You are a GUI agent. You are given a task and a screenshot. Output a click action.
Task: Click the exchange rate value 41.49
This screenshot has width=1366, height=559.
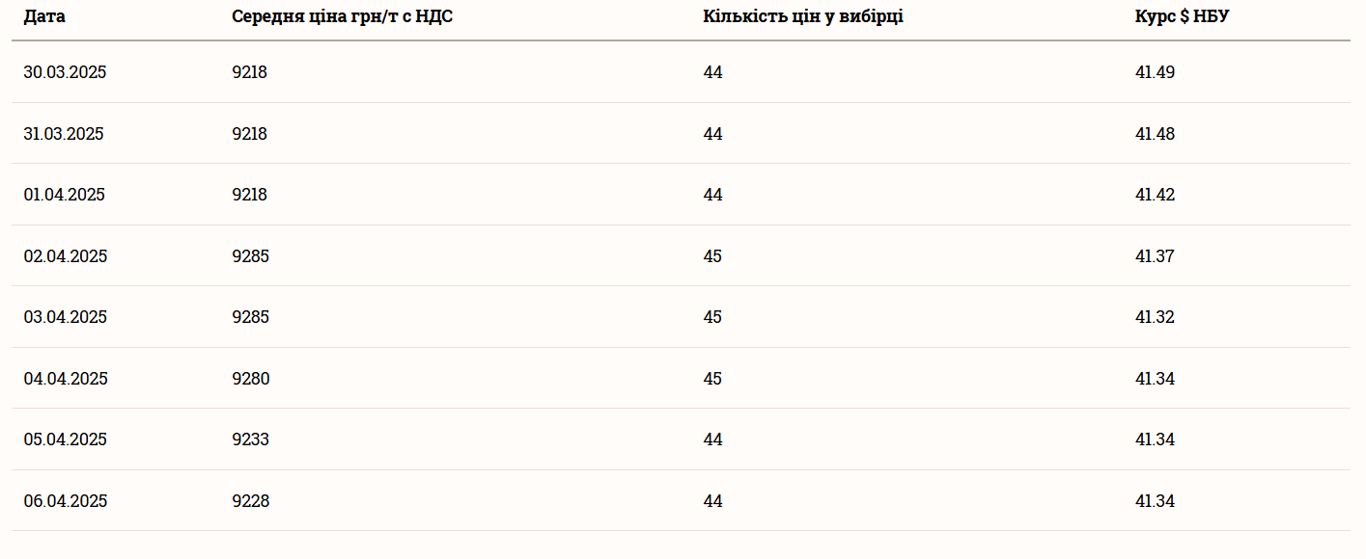coord(1155,73)
